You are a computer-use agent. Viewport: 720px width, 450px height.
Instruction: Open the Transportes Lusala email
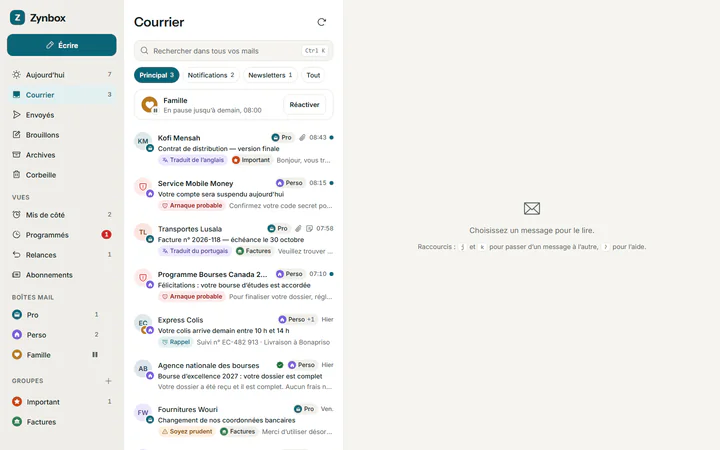click(x=233, y=240)
